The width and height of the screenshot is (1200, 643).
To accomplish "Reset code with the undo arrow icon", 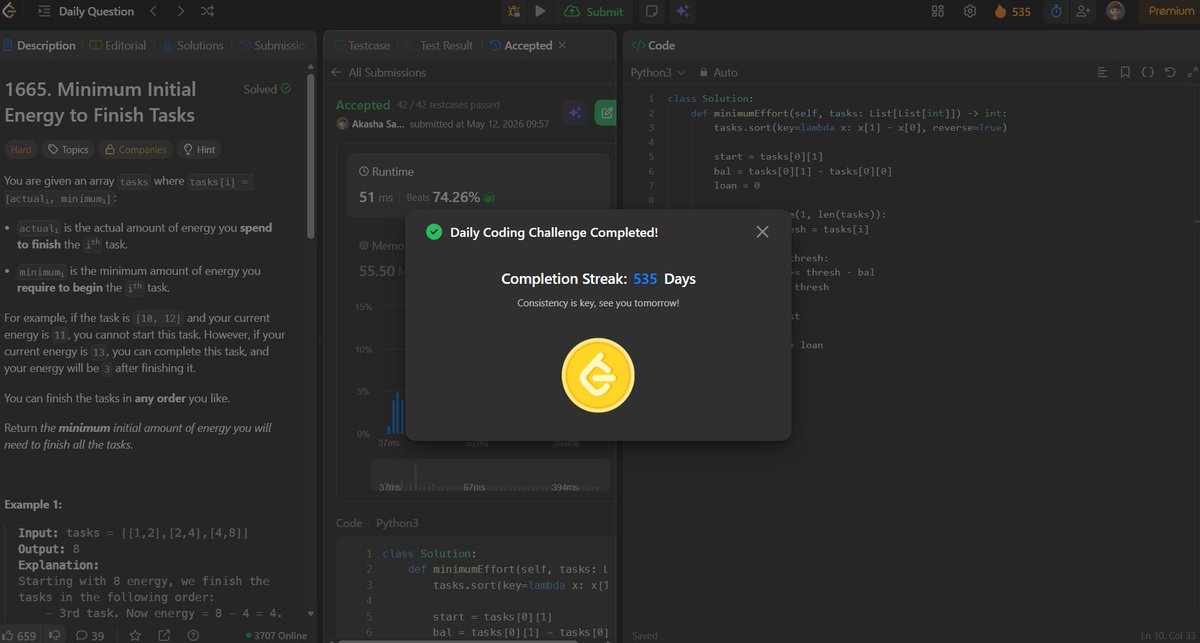I will pyautogui.click(x=1170, y=72).
